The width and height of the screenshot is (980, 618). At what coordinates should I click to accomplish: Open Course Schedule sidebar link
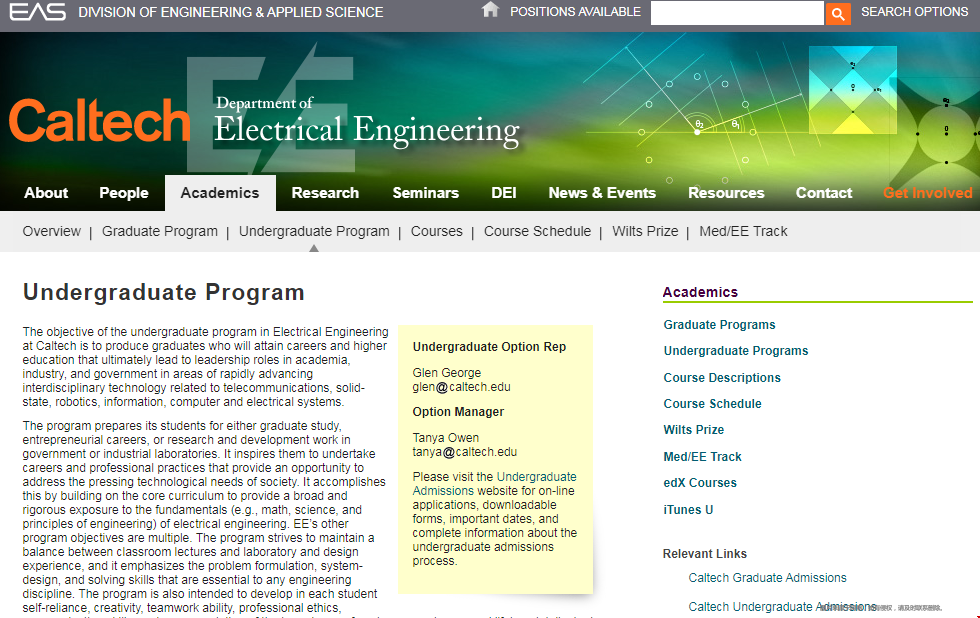pos(712,404)
